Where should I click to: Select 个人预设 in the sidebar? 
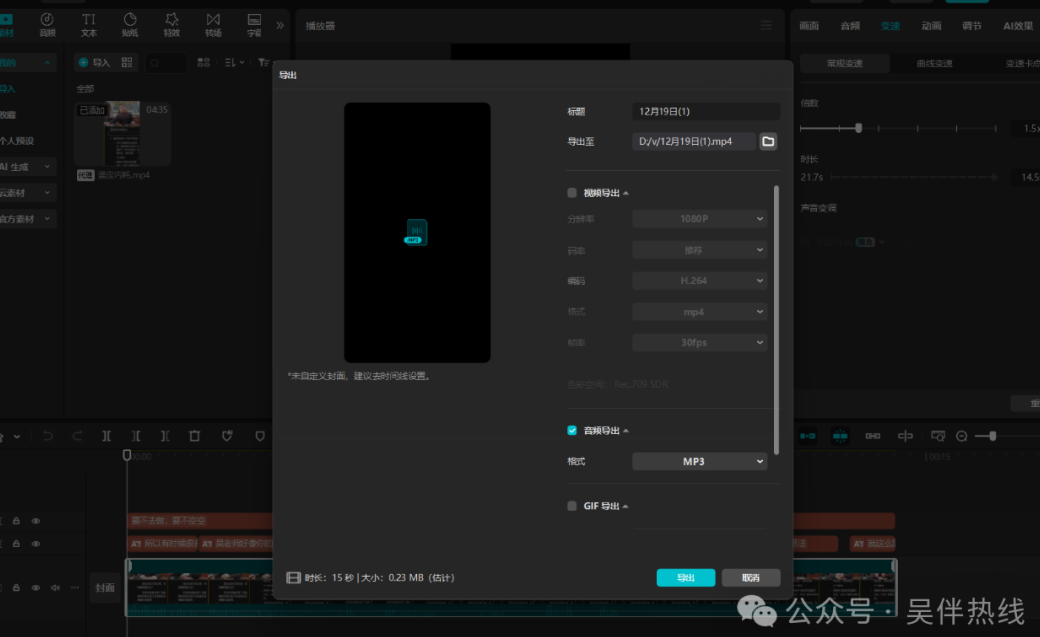[x=17, y=141]
